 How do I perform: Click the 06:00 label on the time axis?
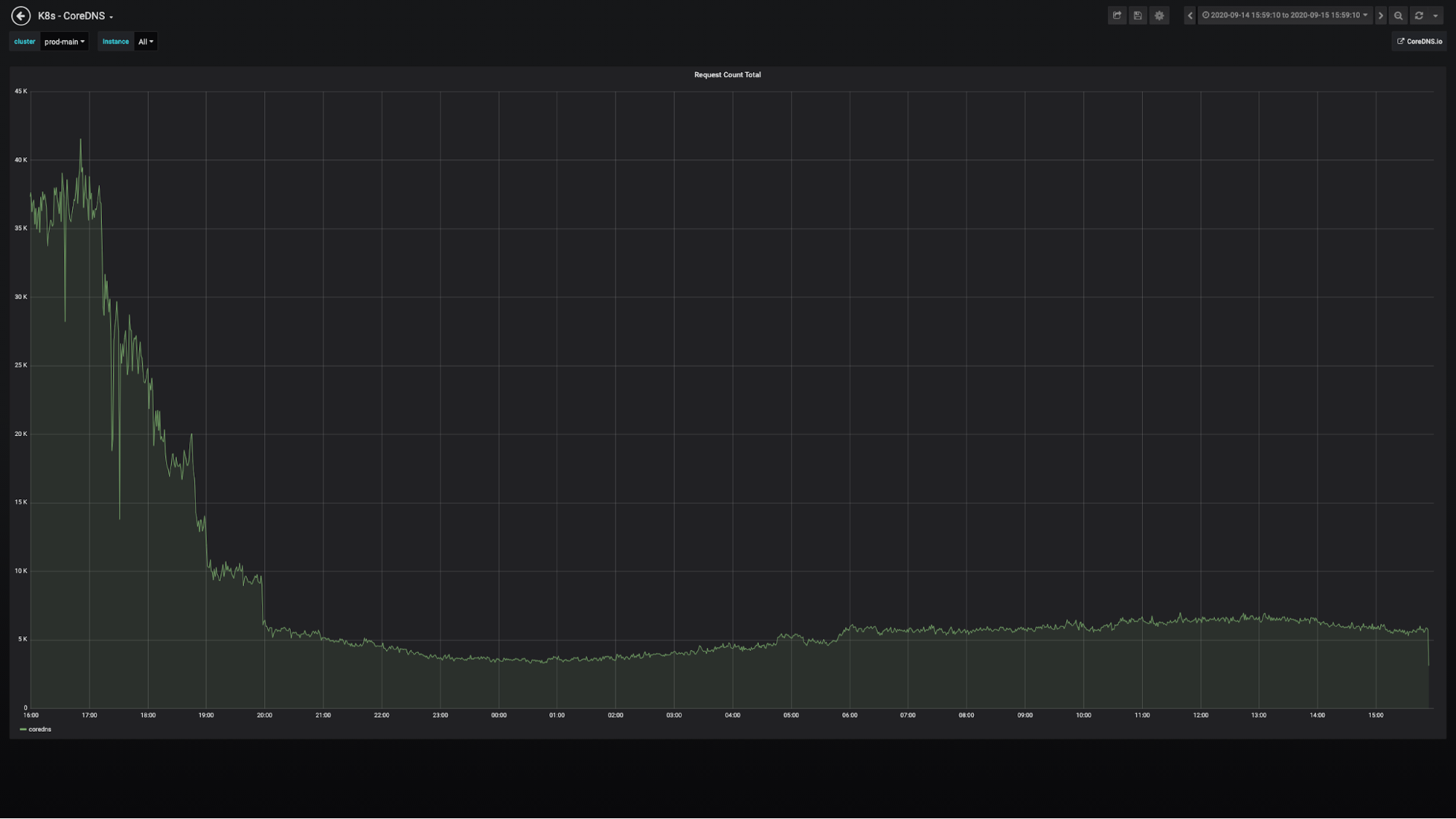(849, 715)
